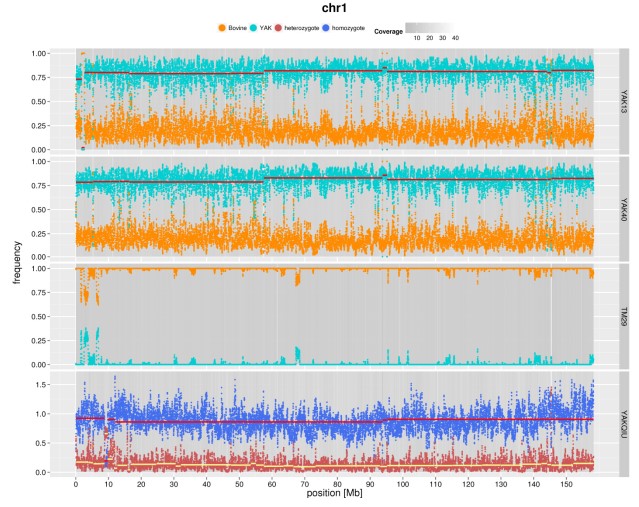Click the "30" tick on the position axis
Image resolution: width=639 pixels, height=507 pixels.
(174, 484)
